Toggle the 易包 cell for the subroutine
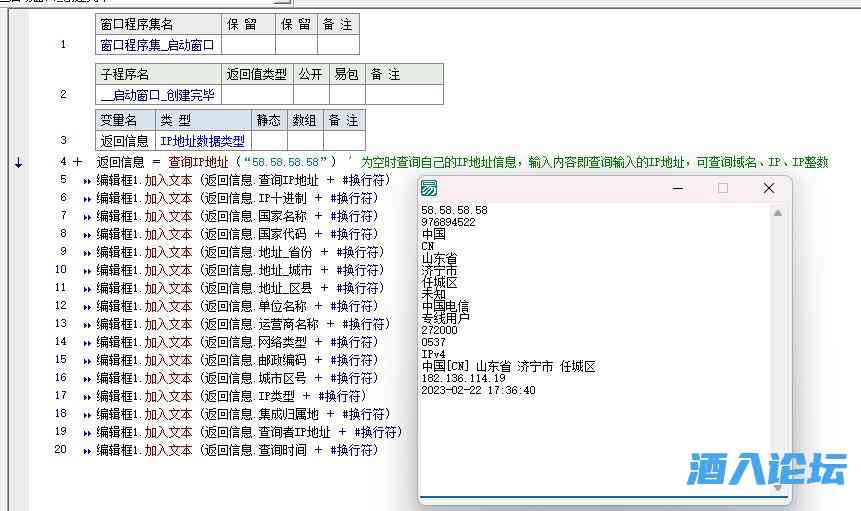This screenshot has height=511, width=861. point(347,95)
